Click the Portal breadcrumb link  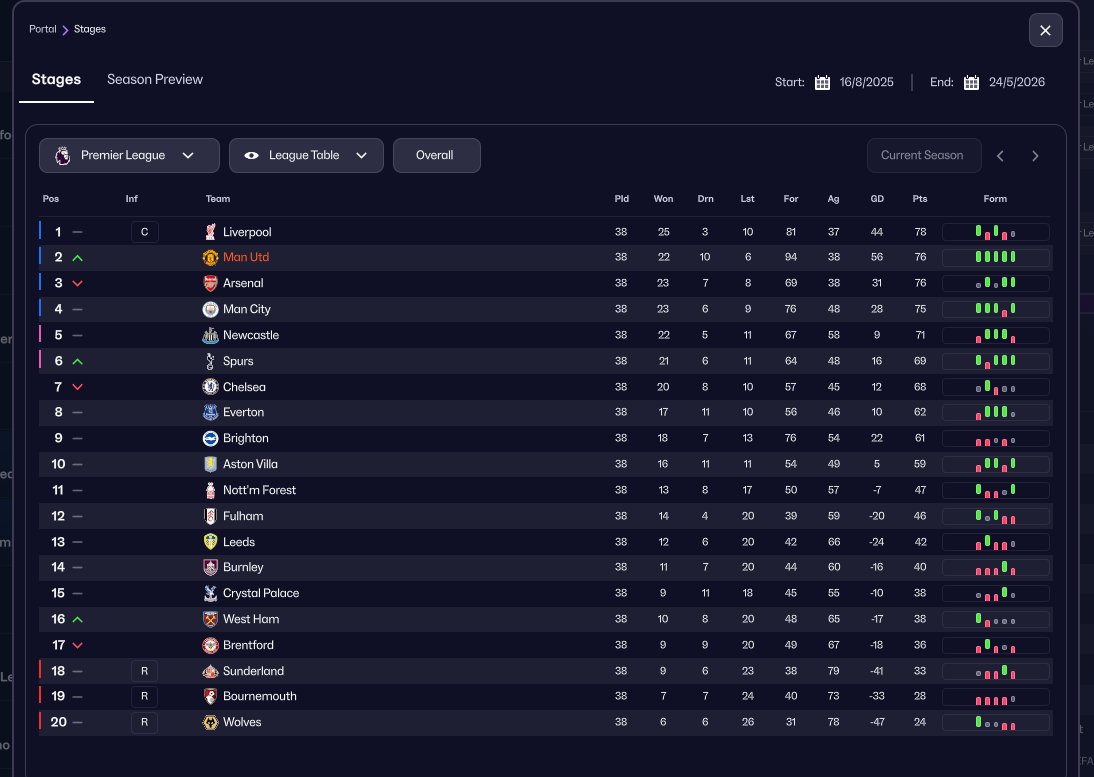click(43, 29)
